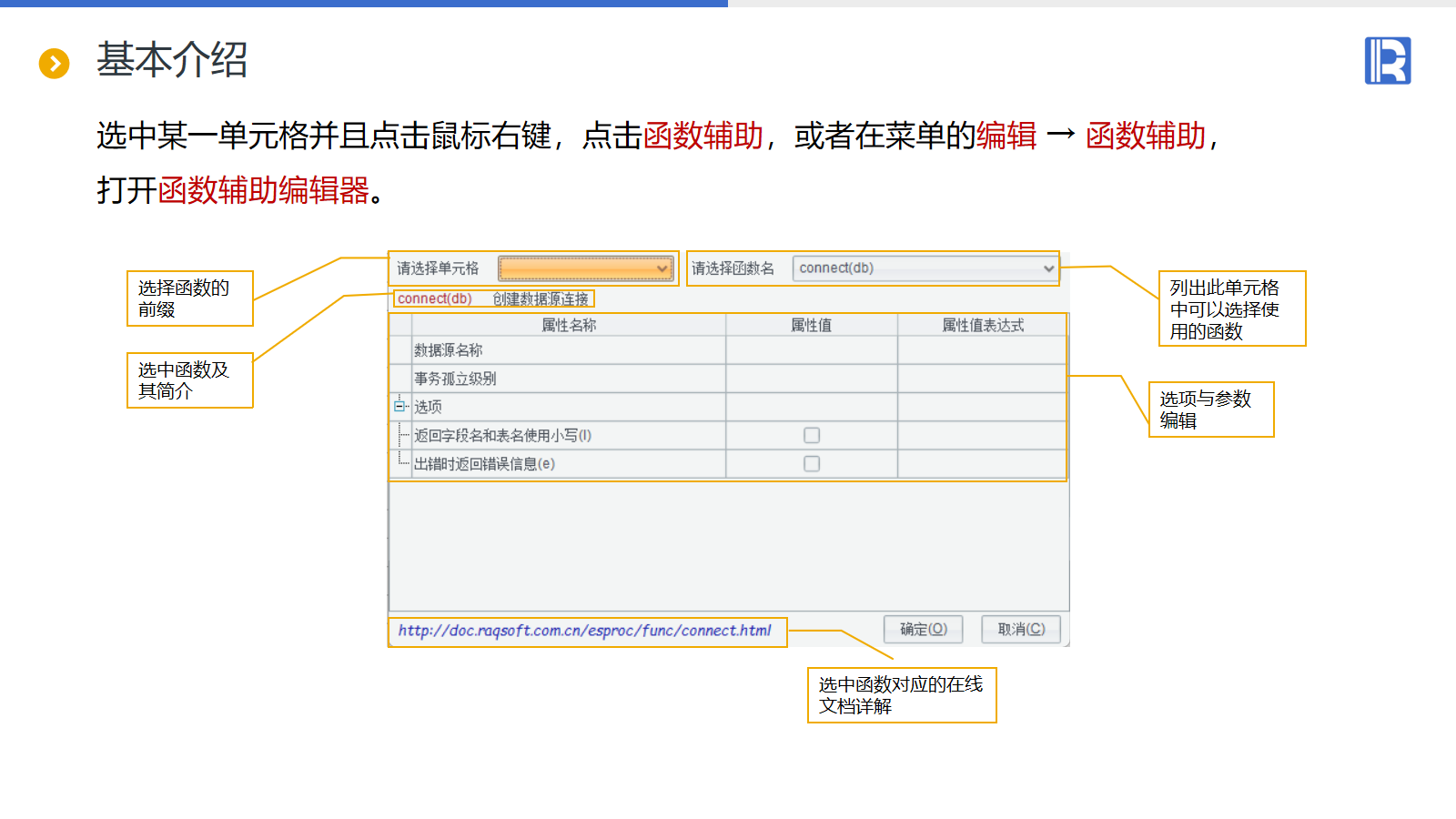Screen dimensions: 1456x819
Task: Check the return error message option
Action: tap(812, 464)
